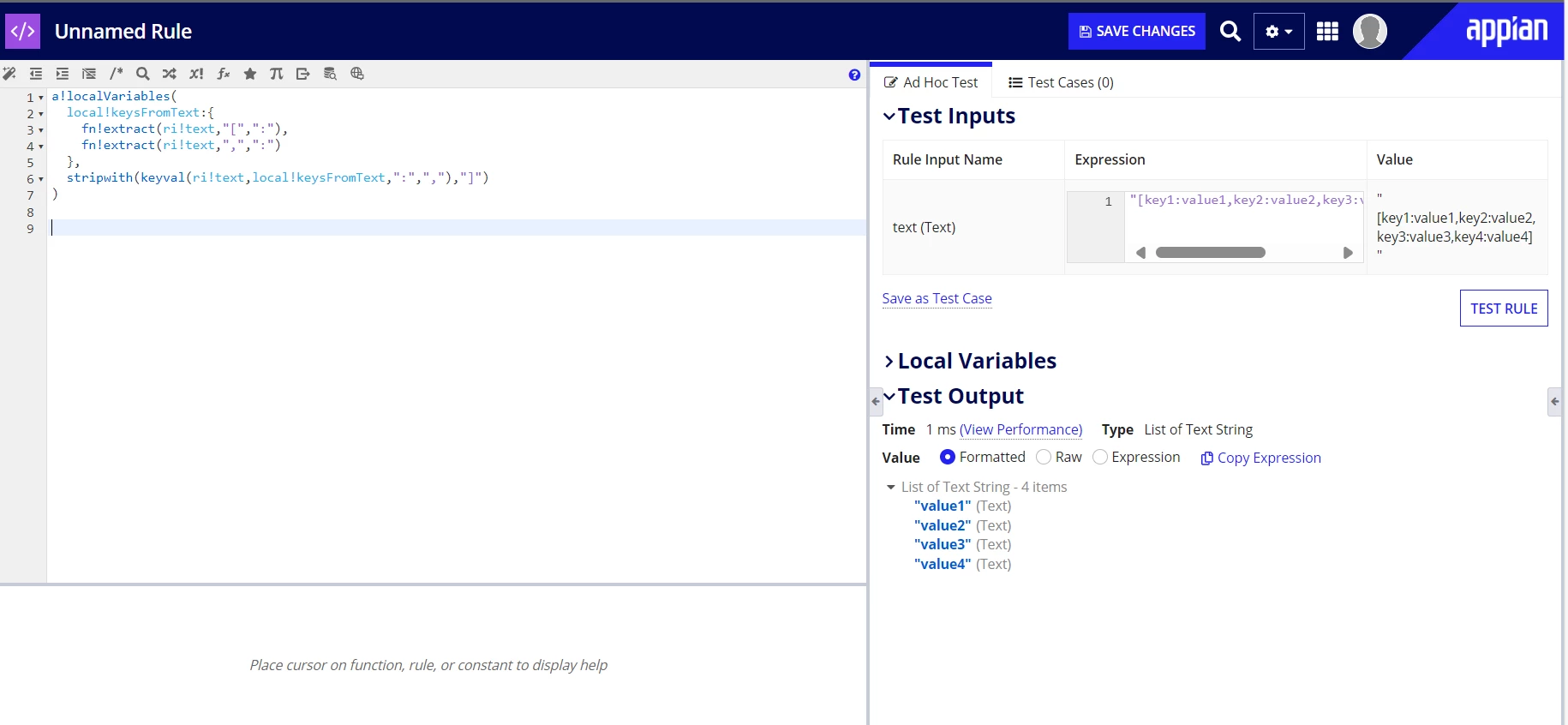Click the indent lines toolbar icon

(63, 74)
